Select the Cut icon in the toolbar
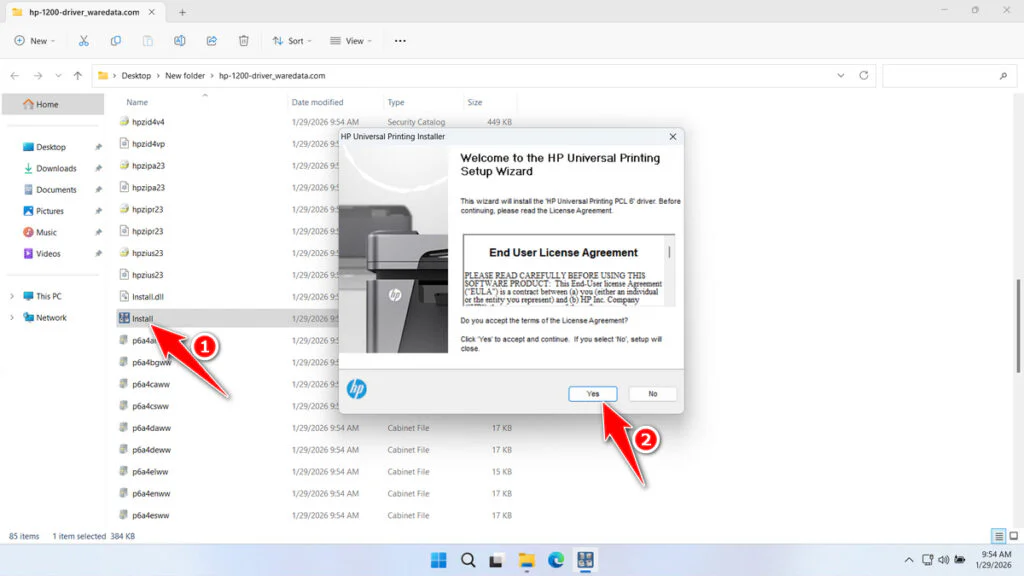The height and width of the screenshot is (576, 1024). pos(84,41)
